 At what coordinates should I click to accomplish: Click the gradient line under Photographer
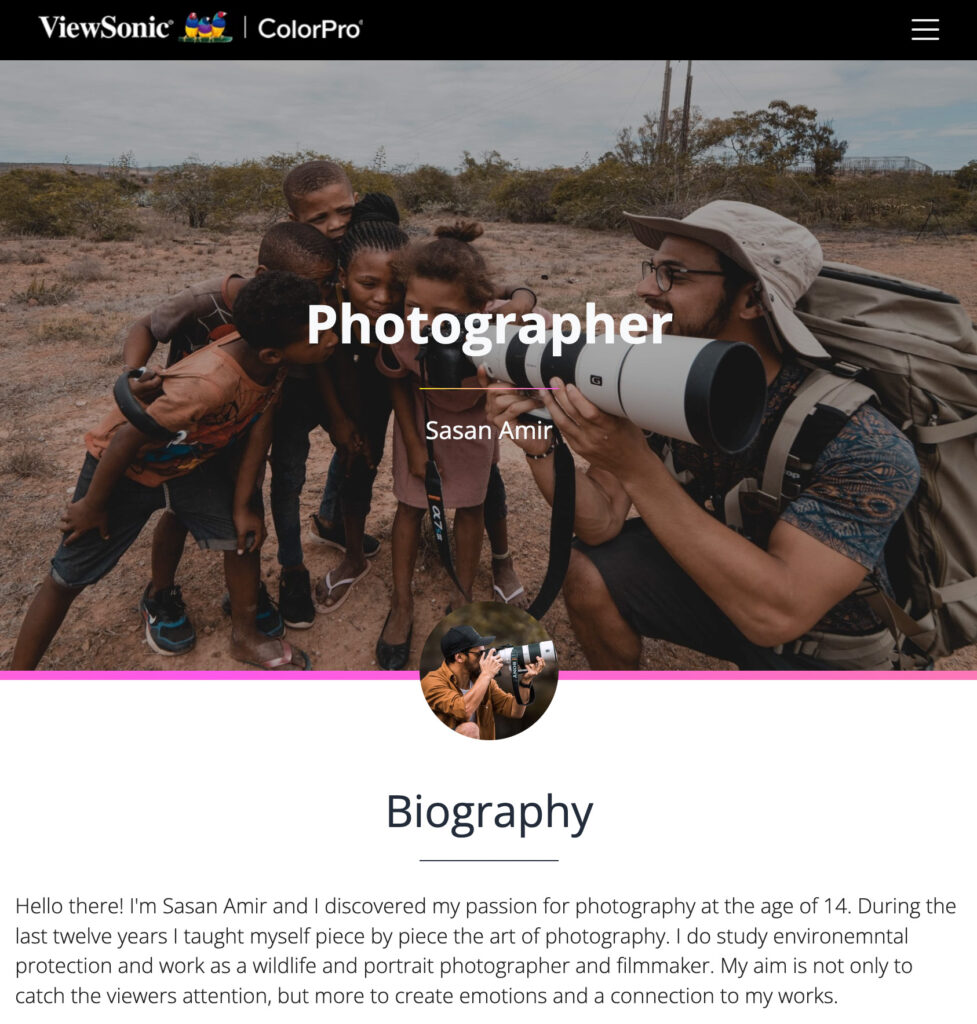pos(488,389)
